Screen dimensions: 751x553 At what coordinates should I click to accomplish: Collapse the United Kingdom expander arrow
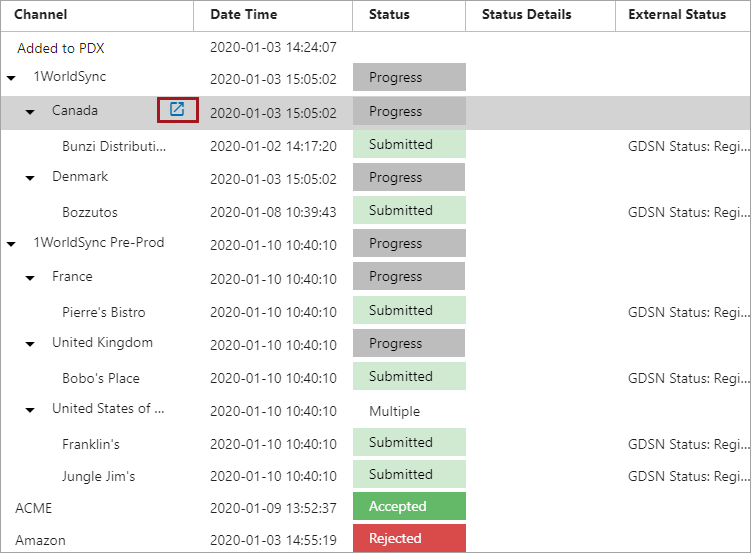point(30,344)
